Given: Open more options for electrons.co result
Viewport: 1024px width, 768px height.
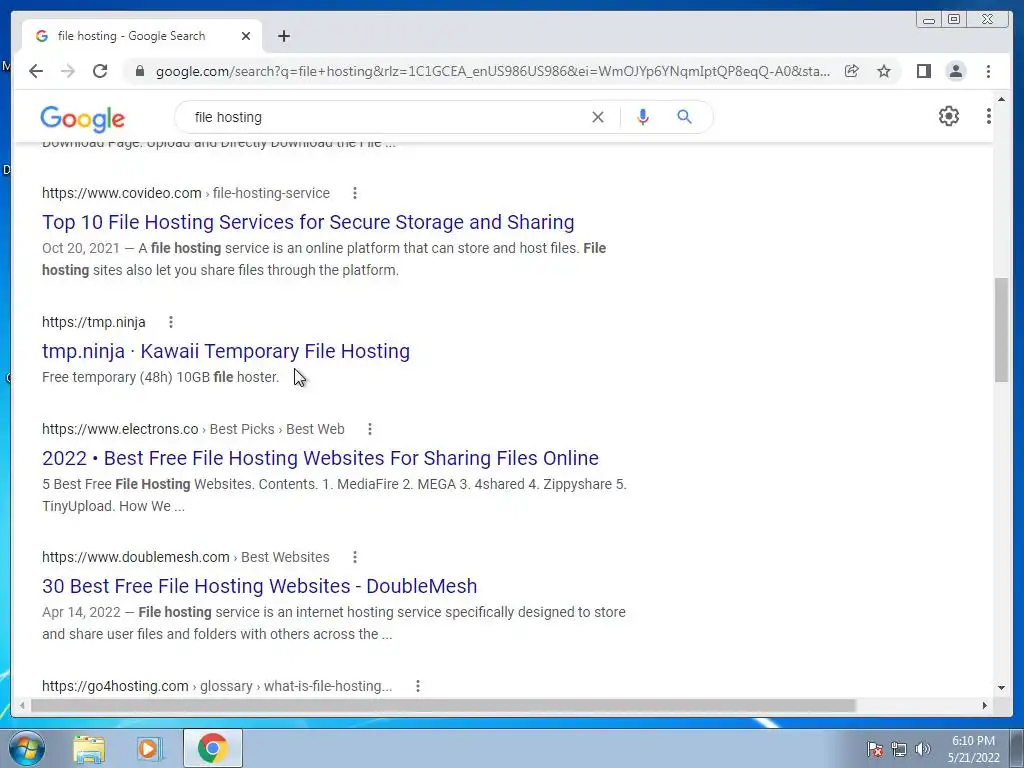Looking at the screenshot, I should pyautogui.click(x=370, y=429).
